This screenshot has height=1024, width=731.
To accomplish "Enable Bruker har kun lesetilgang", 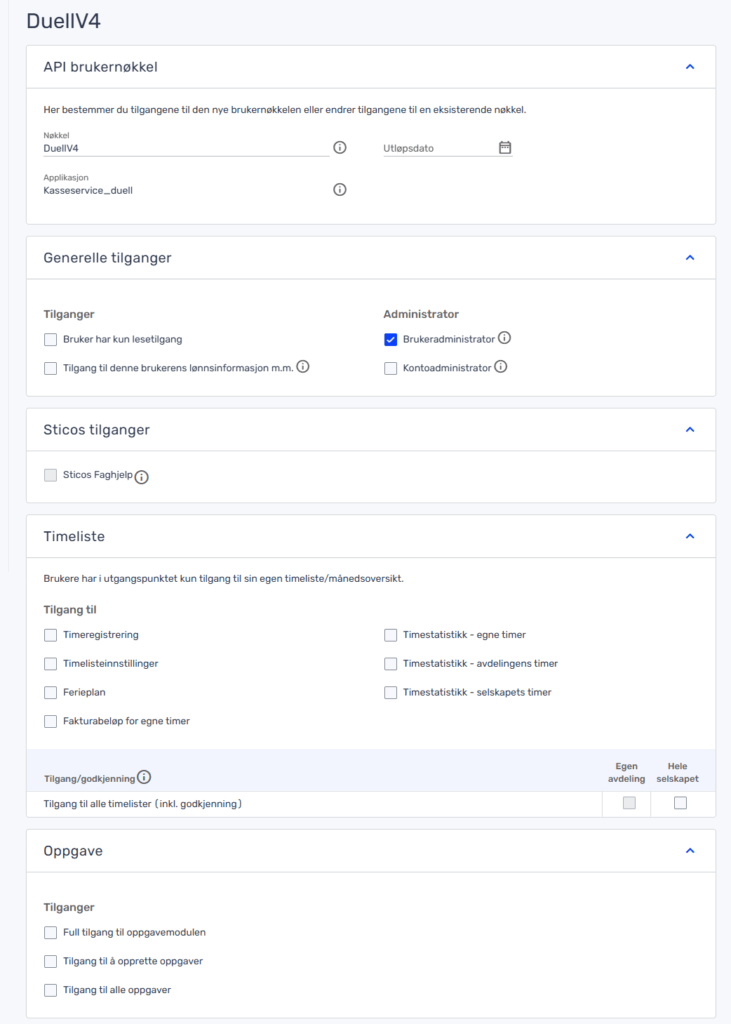I will (50, 340).
